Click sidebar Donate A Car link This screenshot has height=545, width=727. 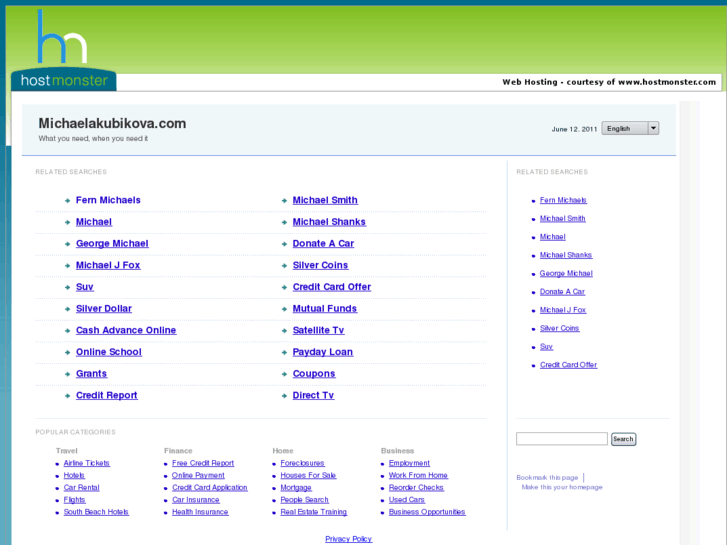tap(562, 292)
